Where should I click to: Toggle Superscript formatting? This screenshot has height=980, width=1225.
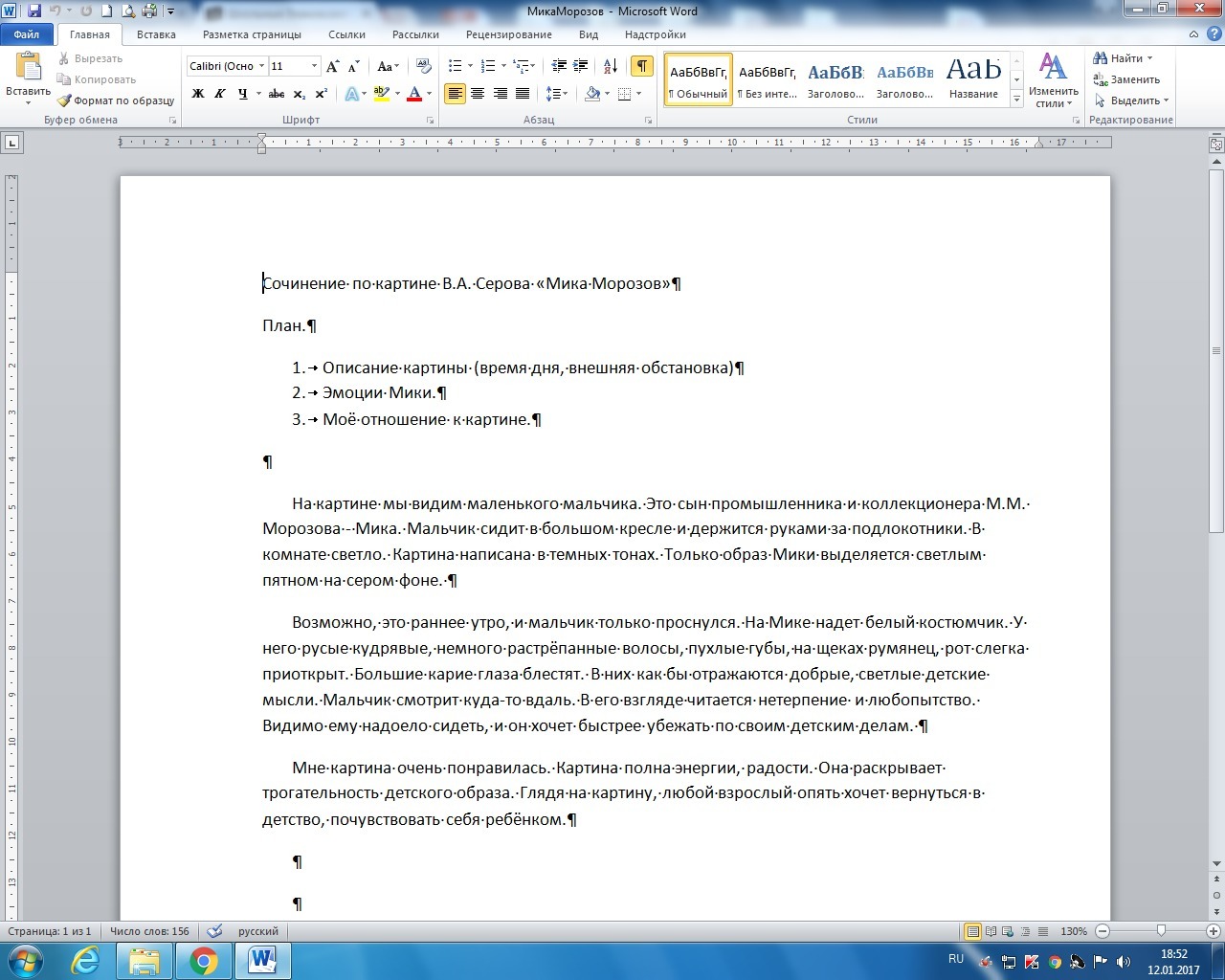click(322, 94)
